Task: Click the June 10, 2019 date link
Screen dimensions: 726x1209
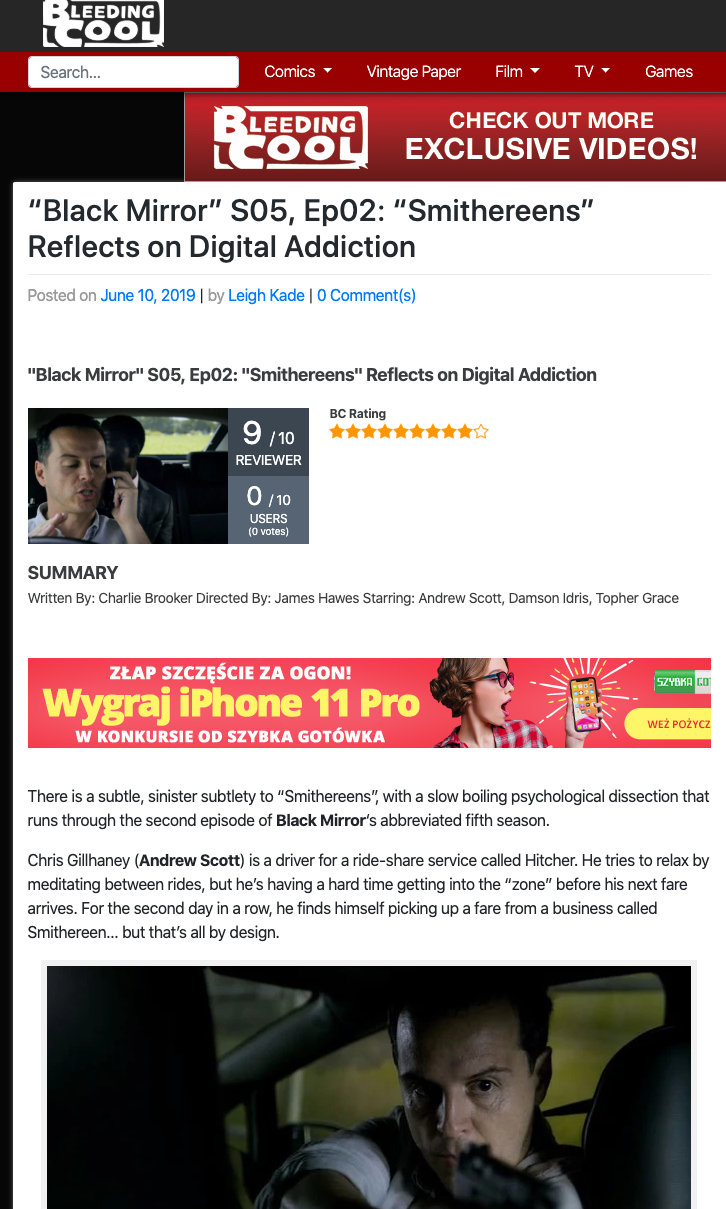Action: [148, 295]
